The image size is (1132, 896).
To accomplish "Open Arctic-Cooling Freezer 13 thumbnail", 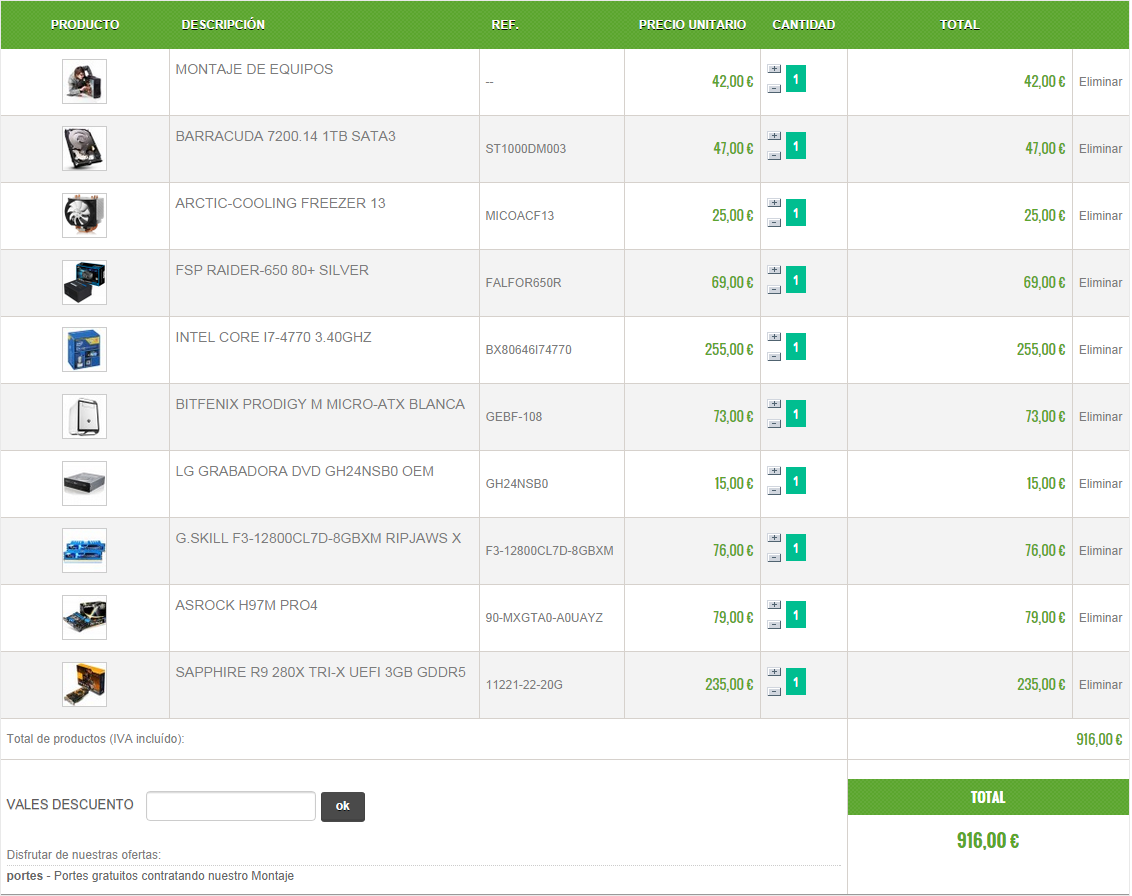I will (x=84, y=216).
